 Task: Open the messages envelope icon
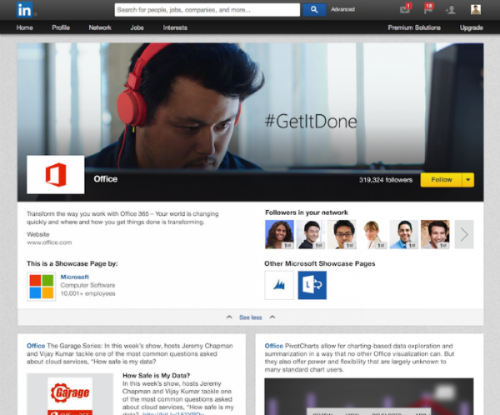point(405,9)
